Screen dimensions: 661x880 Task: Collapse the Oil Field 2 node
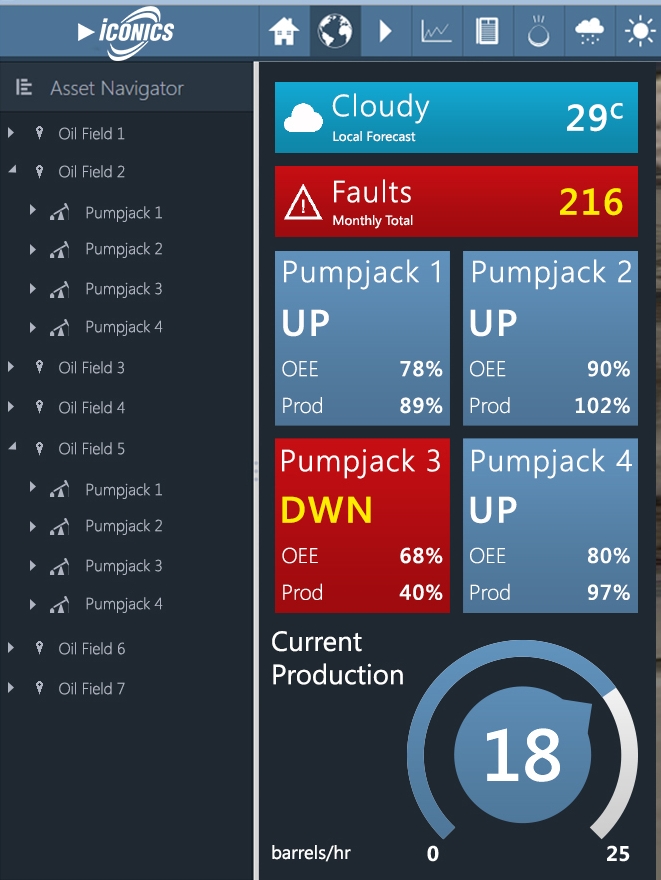tap(12, 169)
